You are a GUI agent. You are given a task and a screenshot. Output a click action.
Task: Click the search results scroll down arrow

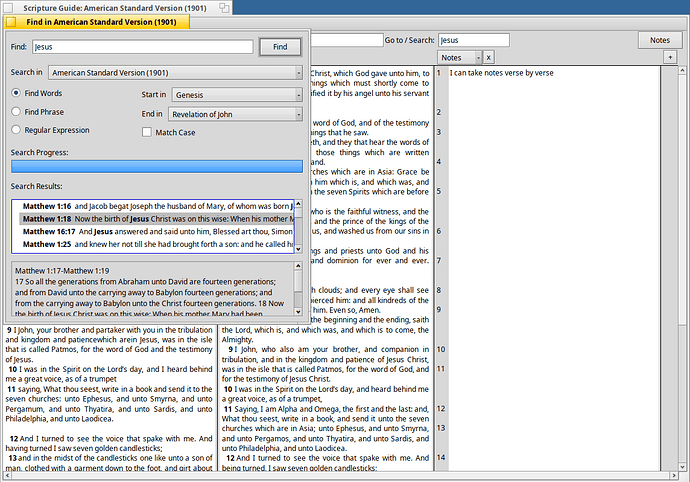pyautogui.click(x=298, y=249)
